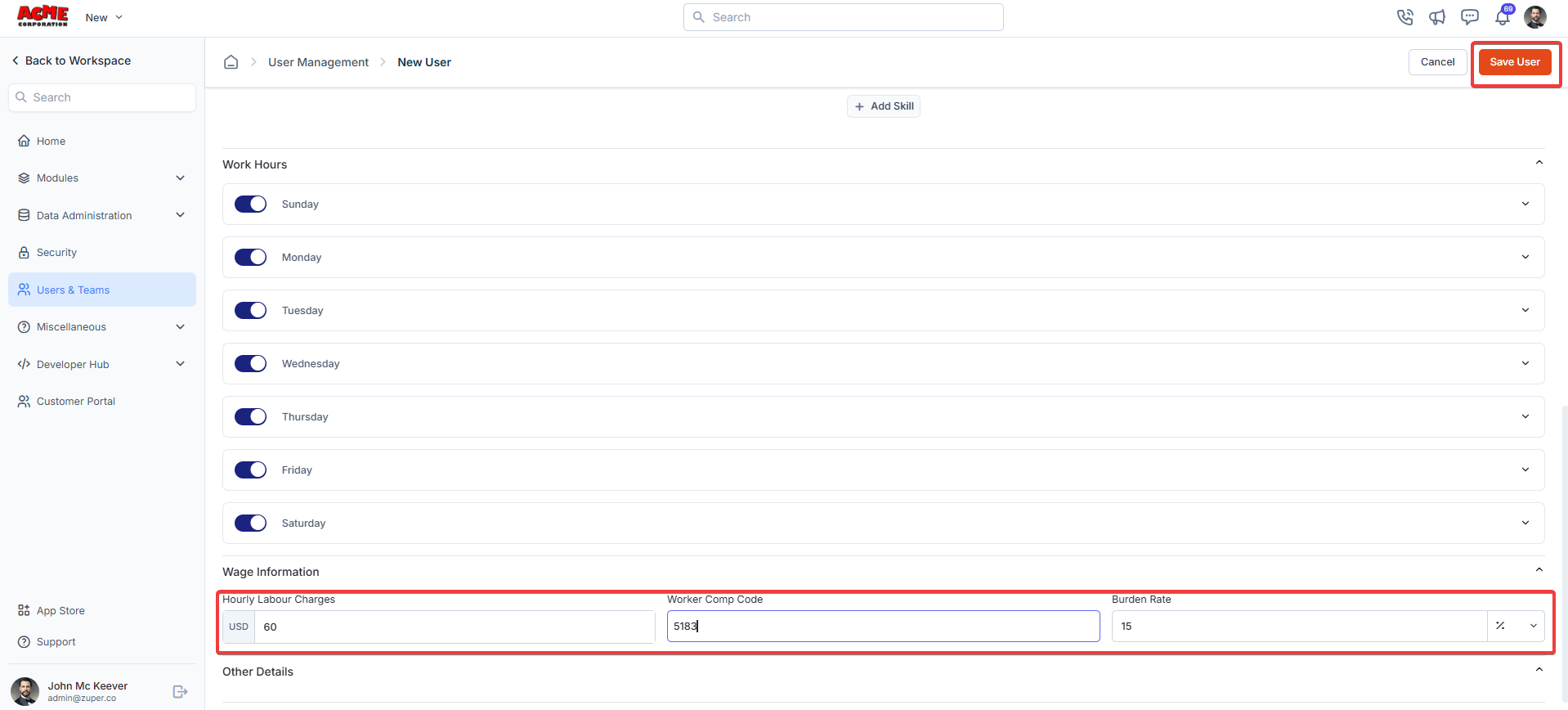
Task: Open the notifications bell icon
Action: [x=1503, y=16]
